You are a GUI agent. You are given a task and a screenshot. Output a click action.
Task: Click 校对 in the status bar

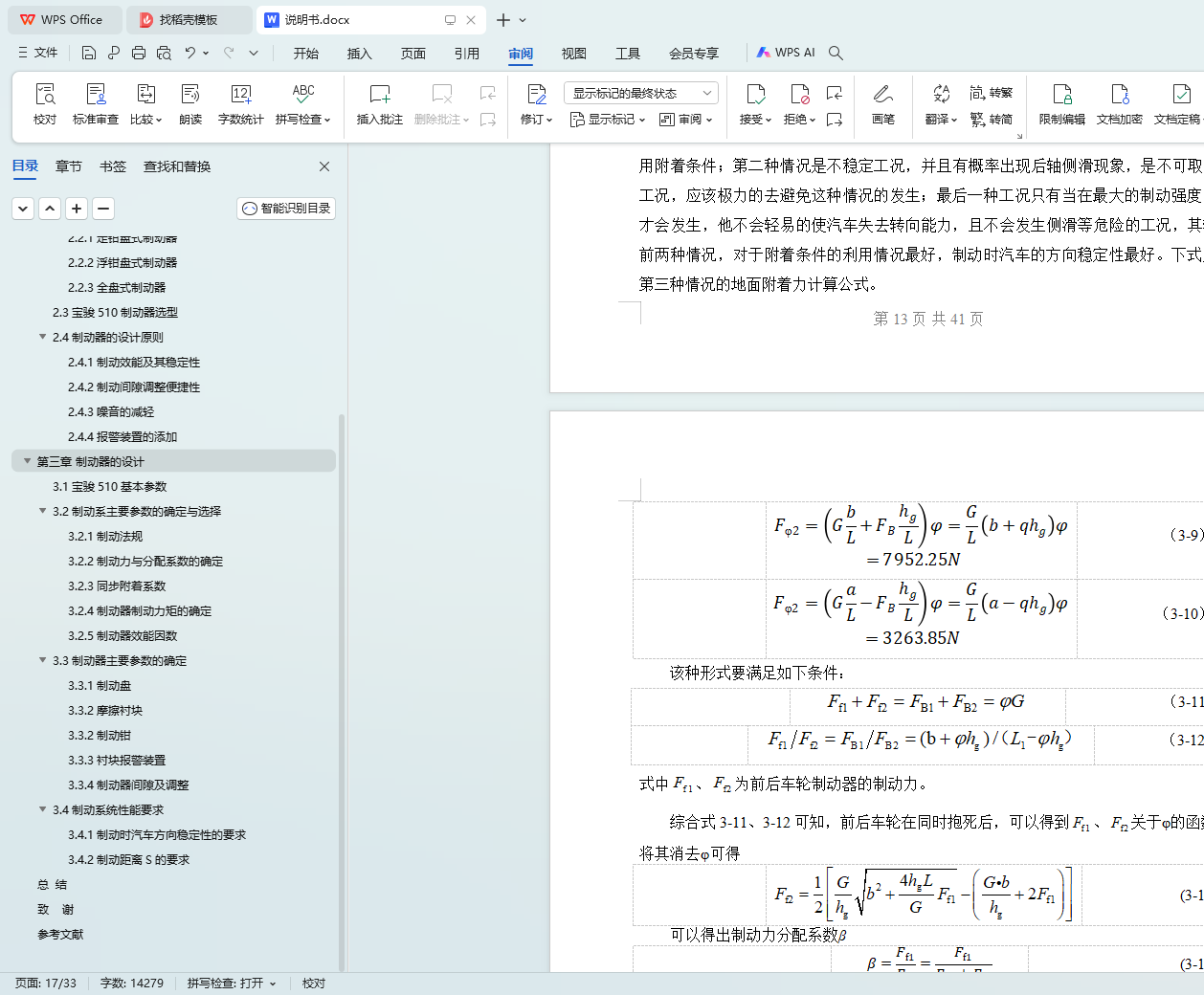tap(314, 983)
